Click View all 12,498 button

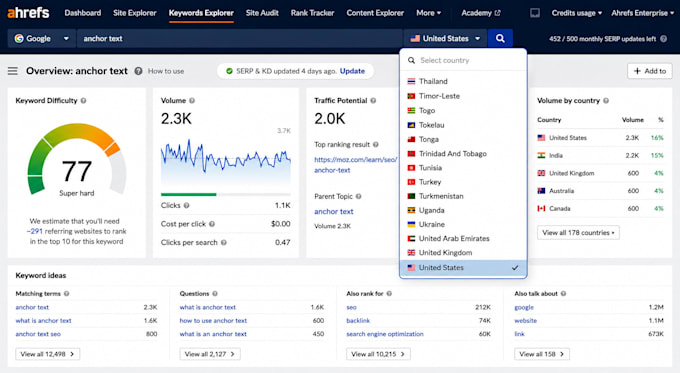coord(48,354)
